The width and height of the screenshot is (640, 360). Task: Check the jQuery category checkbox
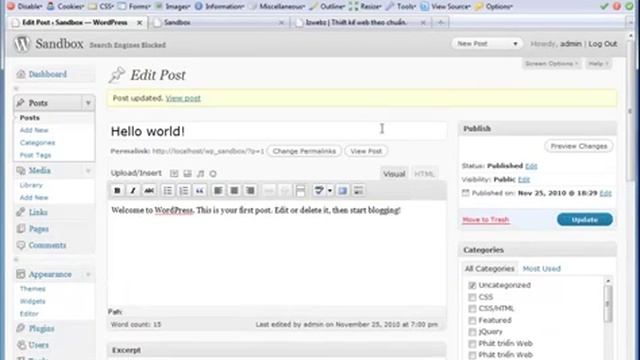(472, 332)
